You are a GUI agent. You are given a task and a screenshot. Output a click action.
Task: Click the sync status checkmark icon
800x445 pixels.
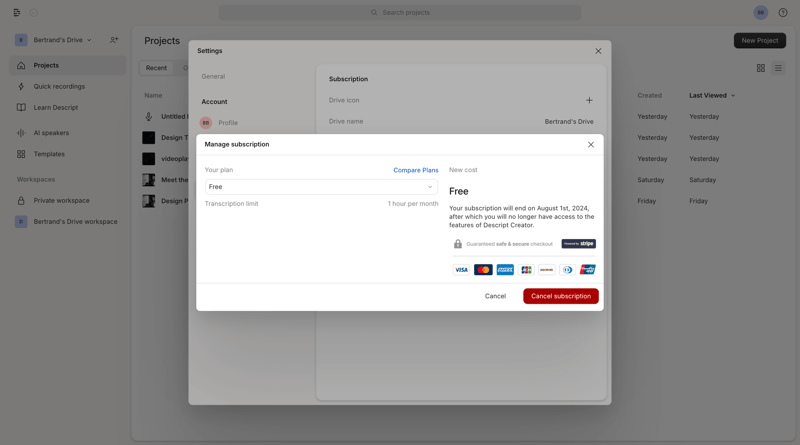34,13
